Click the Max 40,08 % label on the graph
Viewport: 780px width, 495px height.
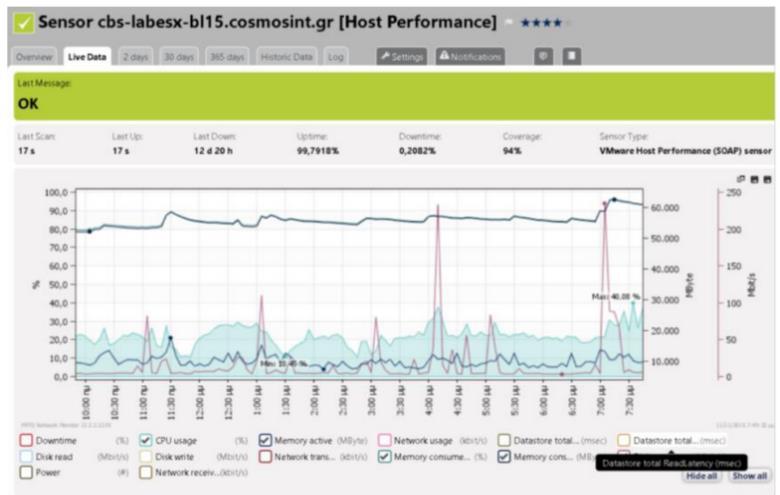615,297
